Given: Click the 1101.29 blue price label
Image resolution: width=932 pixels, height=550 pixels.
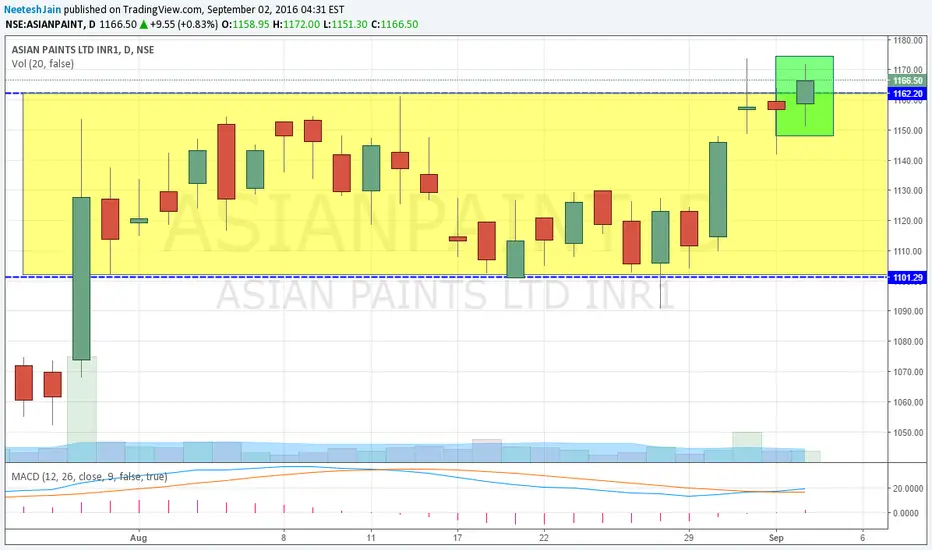Looking at the screenshot, I should coord(908,278).
